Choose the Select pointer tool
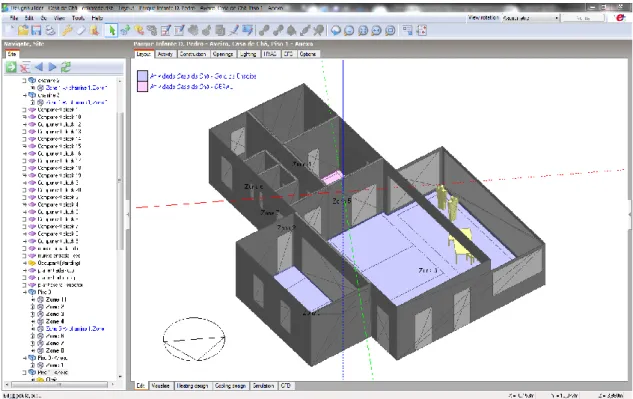Screen dimensions: 633x399 (x=111, y=30)
